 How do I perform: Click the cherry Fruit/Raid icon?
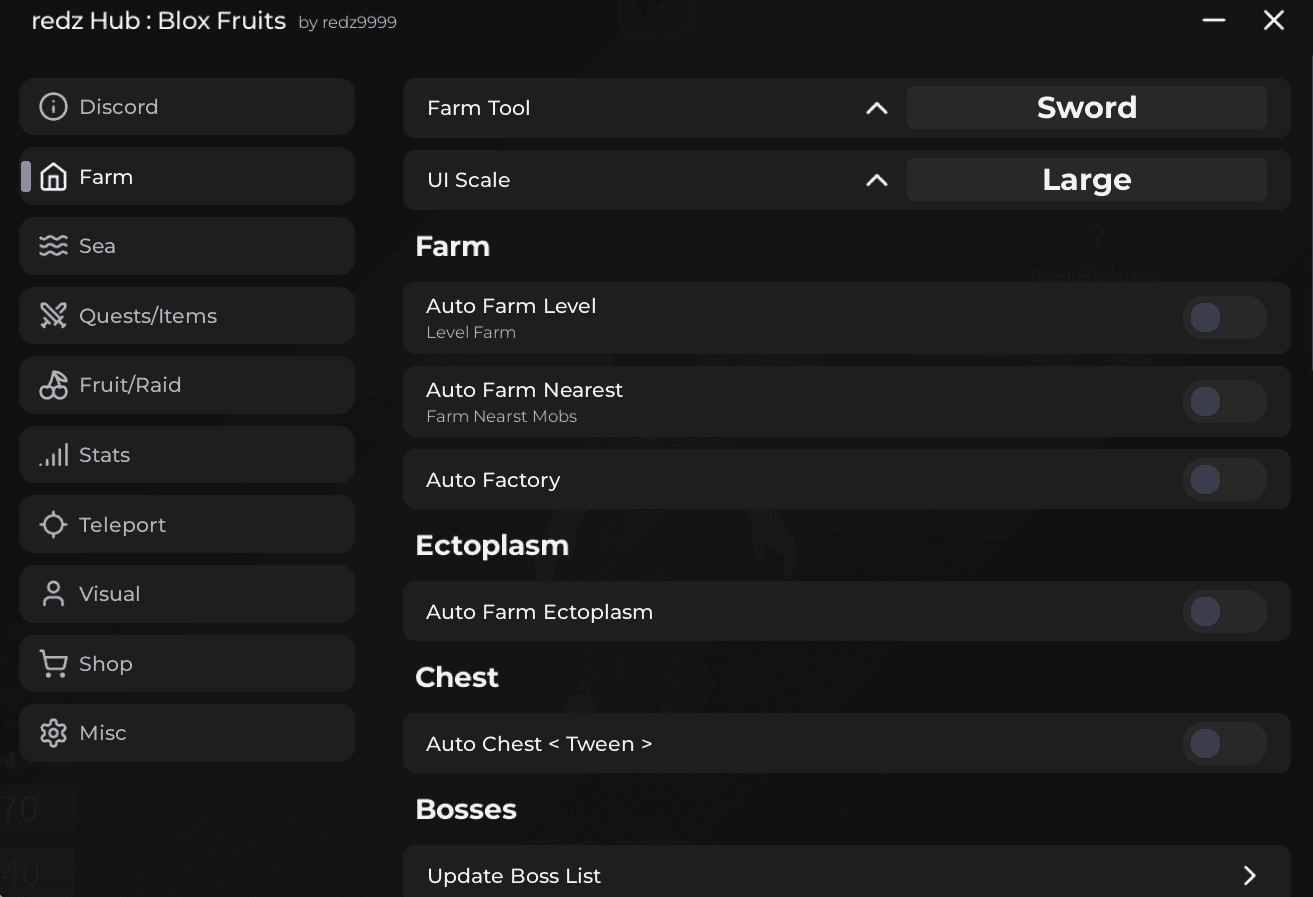(53, 384)
